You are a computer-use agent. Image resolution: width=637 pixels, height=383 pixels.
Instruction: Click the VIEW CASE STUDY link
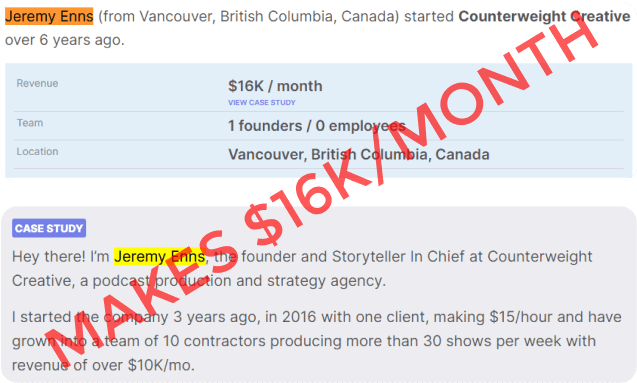[262, 102]
